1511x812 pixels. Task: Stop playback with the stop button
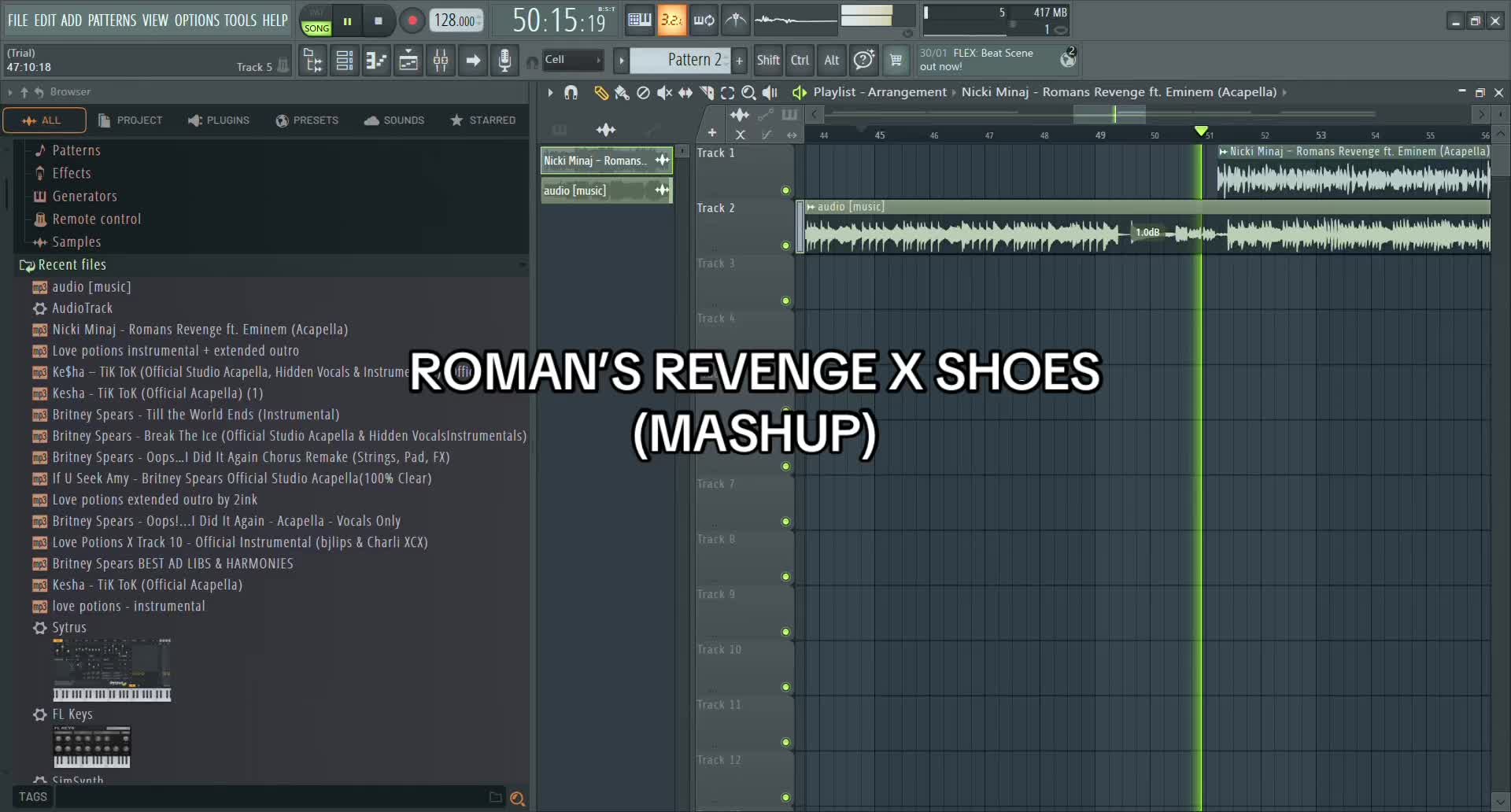click(379, 20)
